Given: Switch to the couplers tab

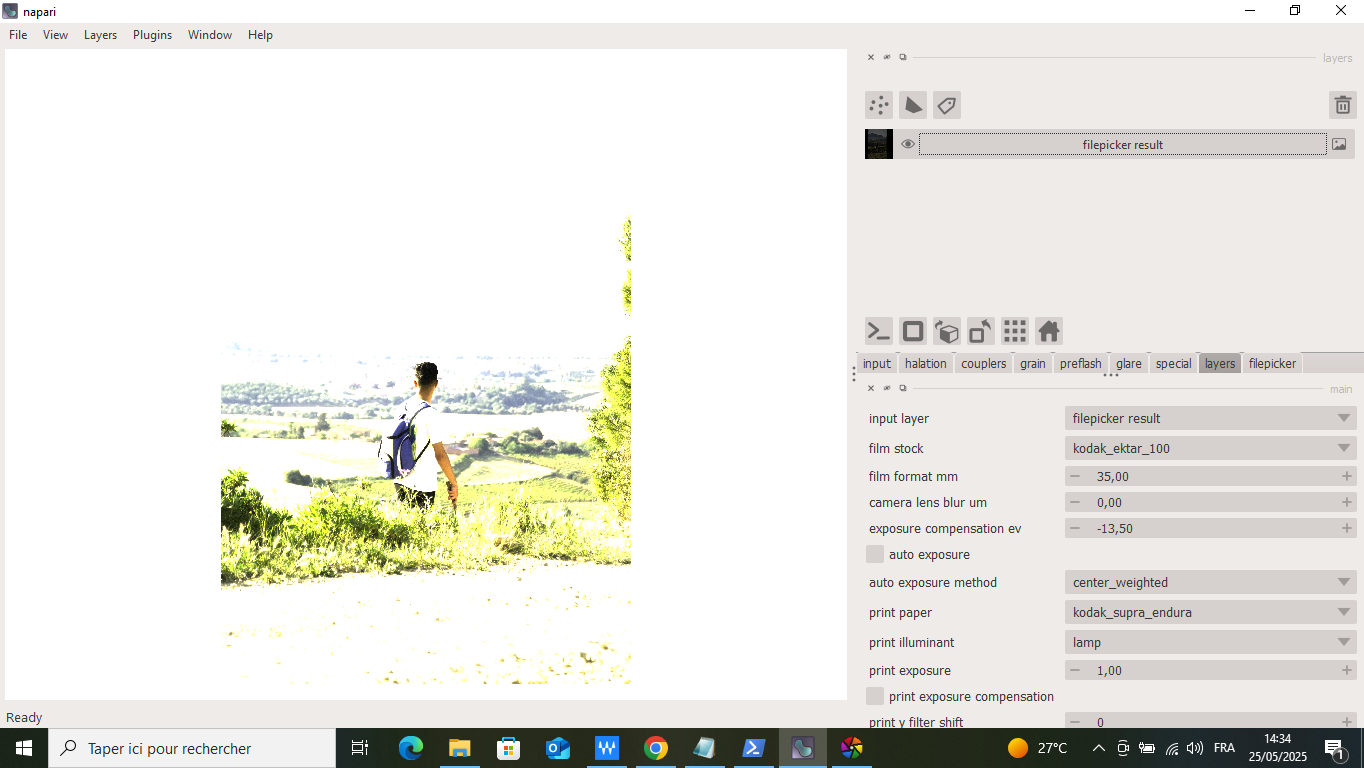Looking at the screenshot, I should (984, 364).
